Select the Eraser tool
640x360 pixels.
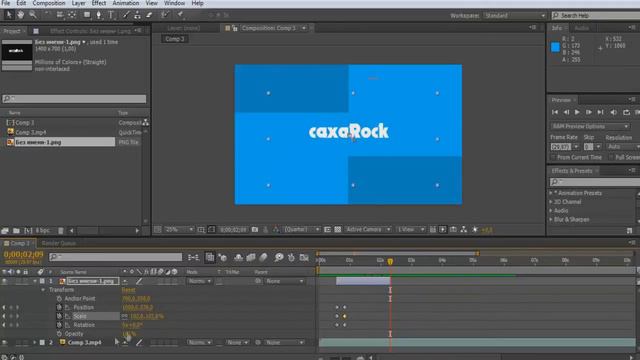click(149, 15)
